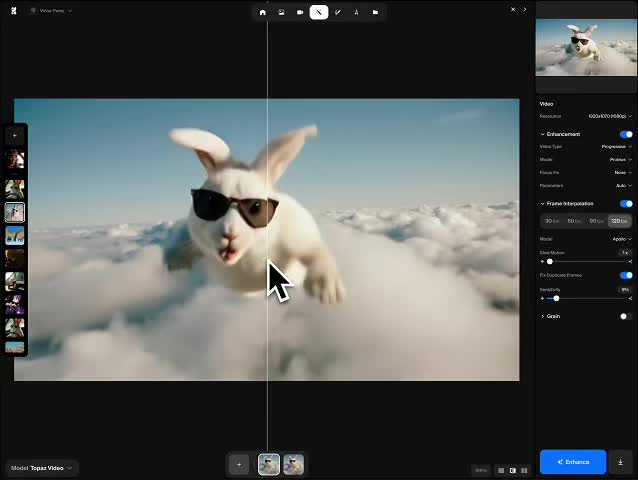Disable Fix Duplicate Frames switch

tap(626, 275)
